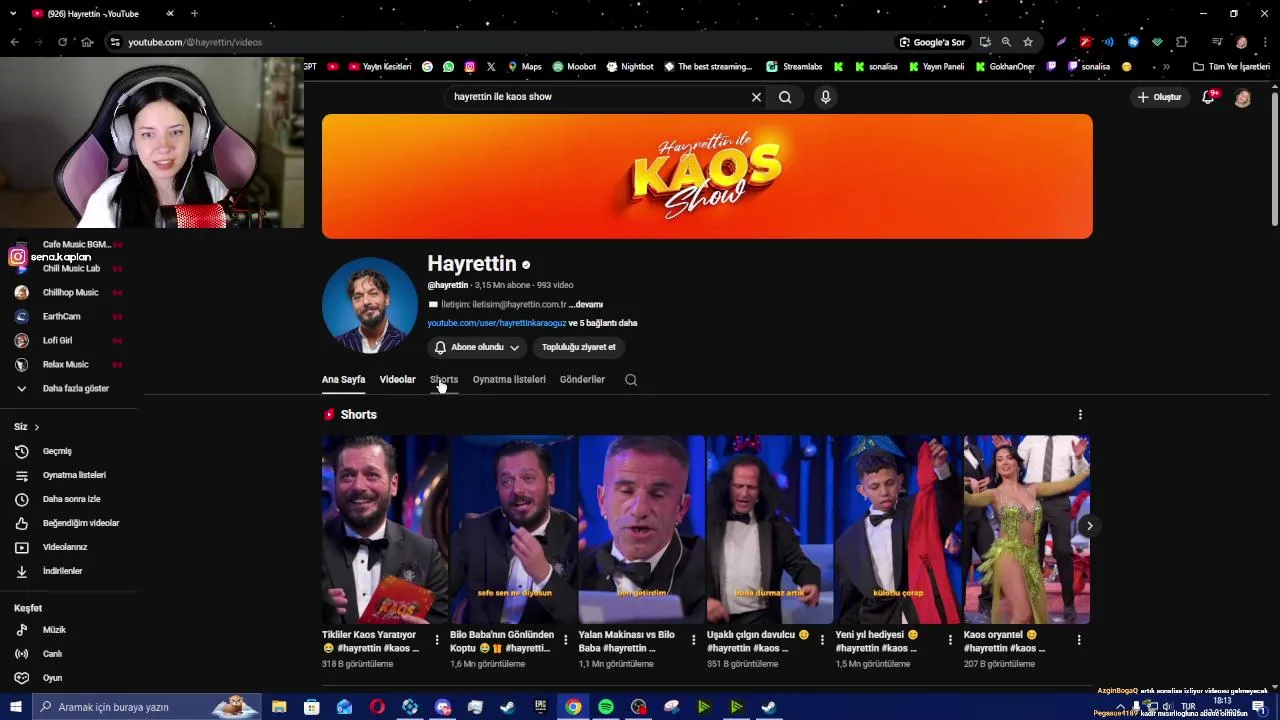This screenshot has height=720, width=1280.
Task: Open options for Kaos oryantel short
Action: pyautogui.click(x=1079, y=640)
